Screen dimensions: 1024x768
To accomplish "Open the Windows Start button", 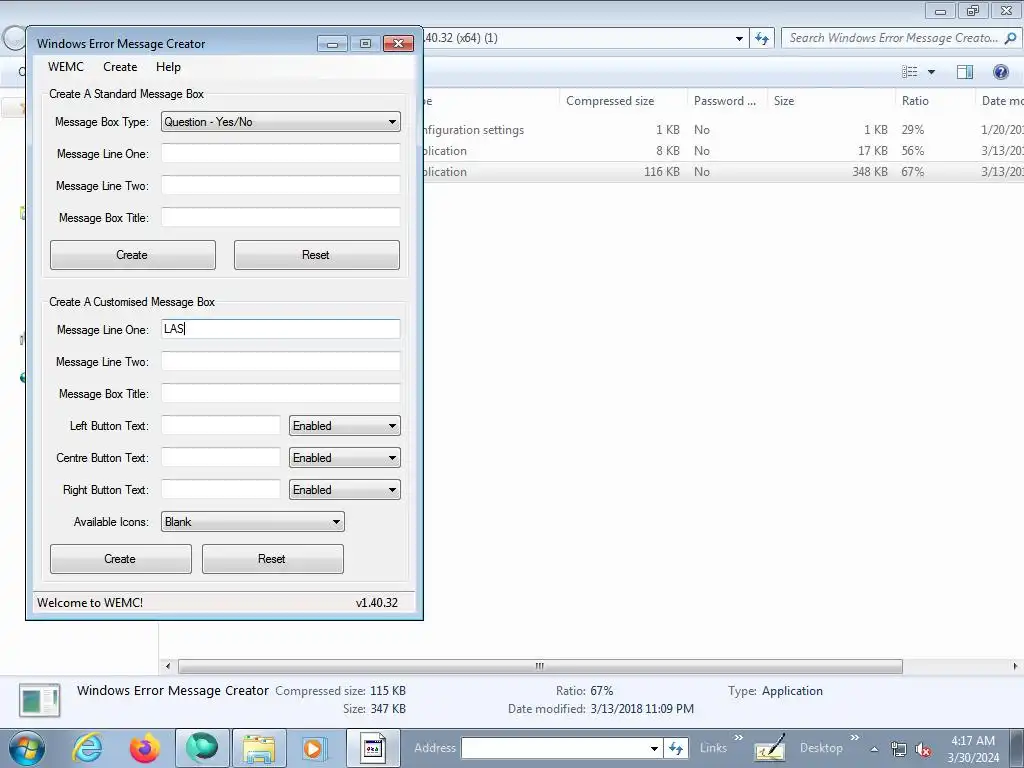I will tap(27, 748).
